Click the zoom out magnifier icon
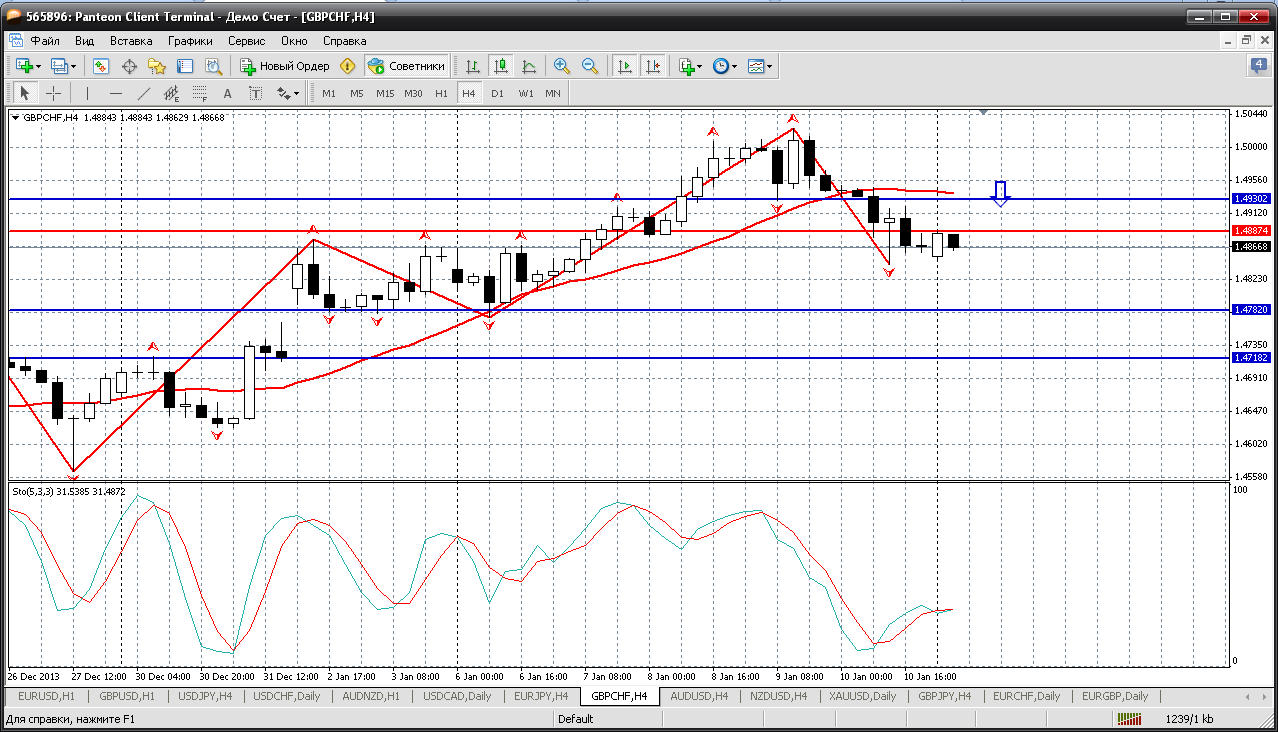Viewport: 1278px width, 732px height. pos(590,66)
